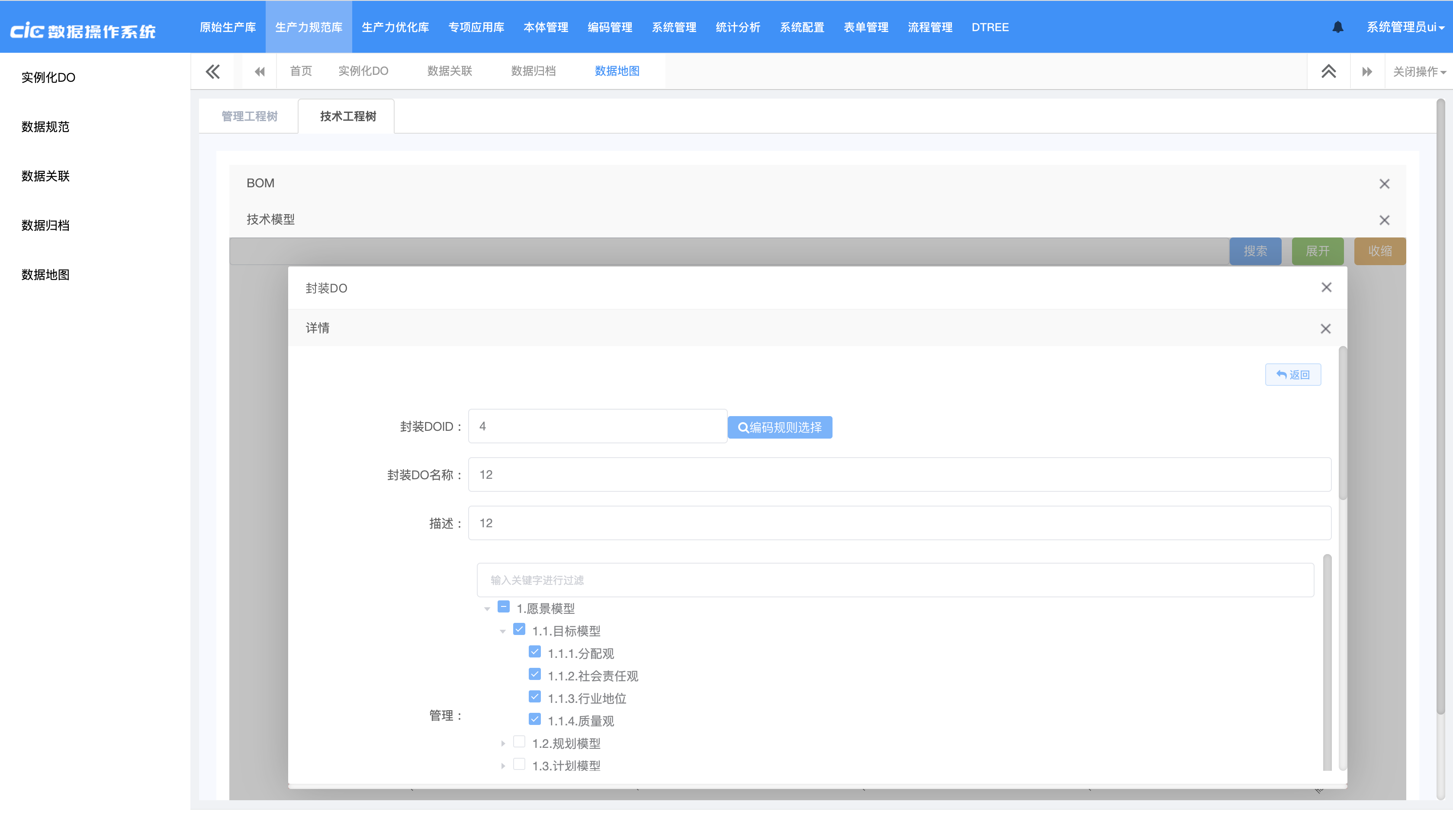Uncheck the 1.1.1.分配观 checkbox
This screenshot has width=1453, height=840.
coord(534,652)
